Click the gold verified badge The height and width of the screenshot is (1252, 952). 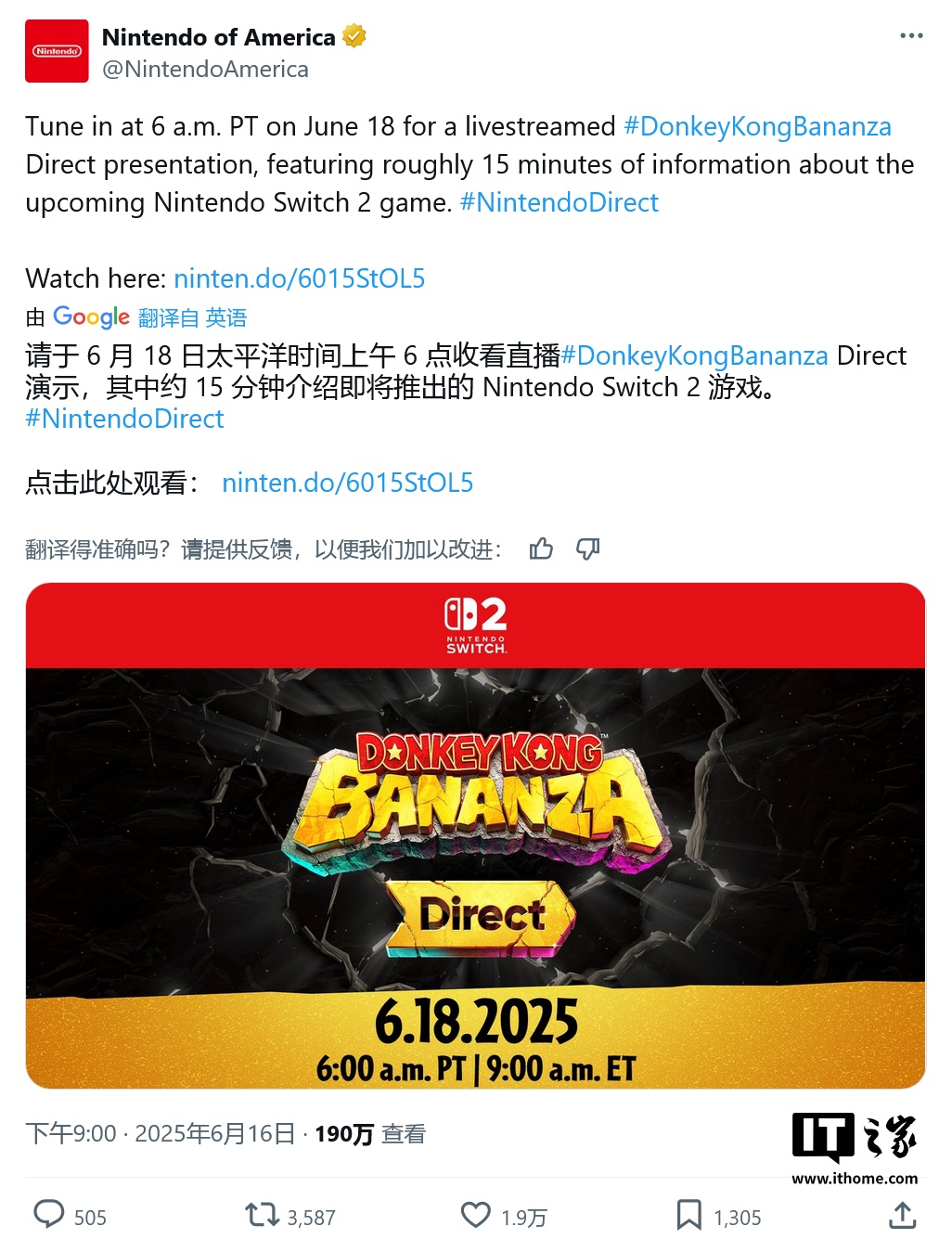pos(354,36)
